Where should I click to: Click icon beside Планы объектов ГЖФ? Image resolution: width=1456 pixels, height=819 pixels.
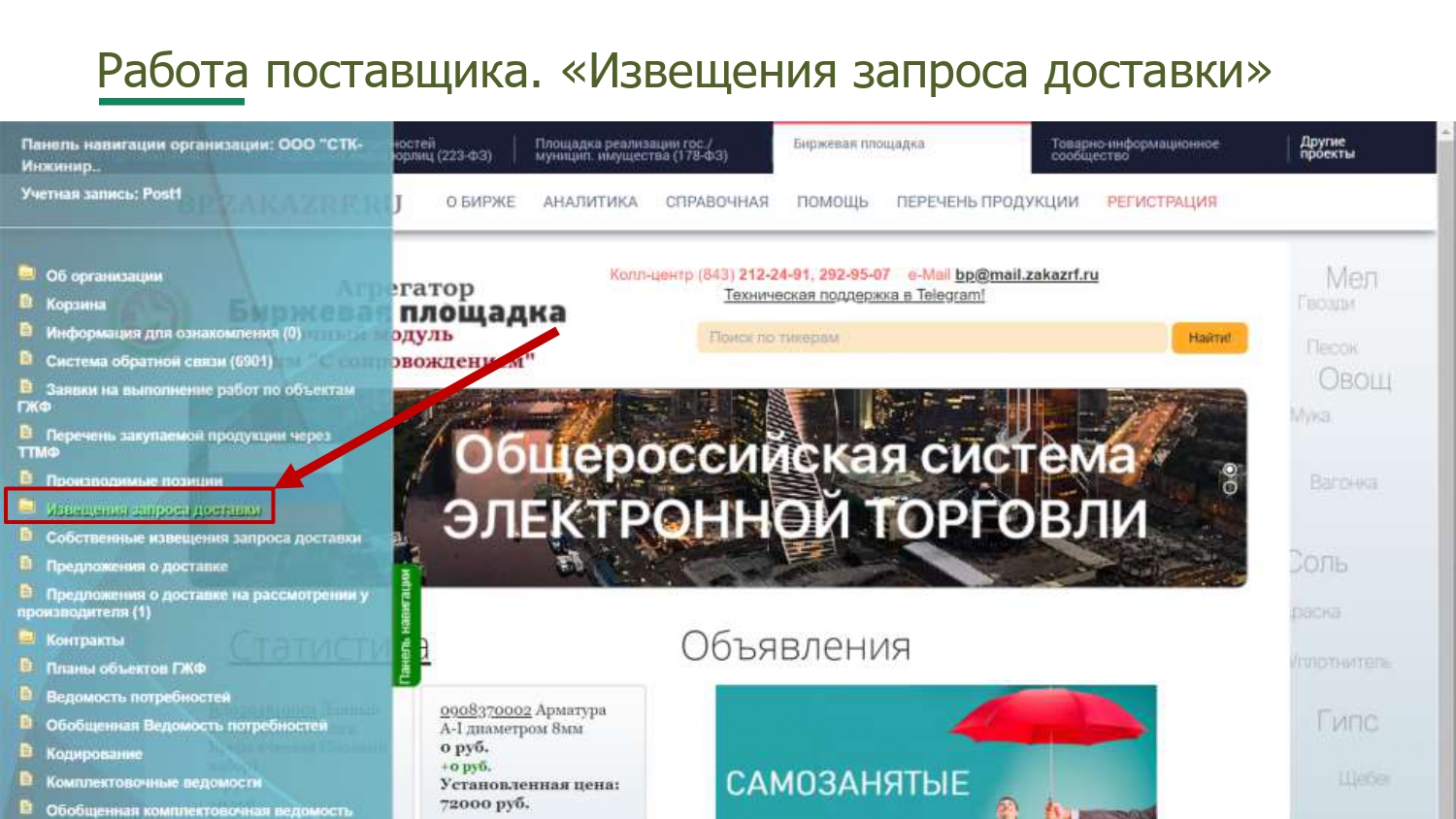coord(26,666)
